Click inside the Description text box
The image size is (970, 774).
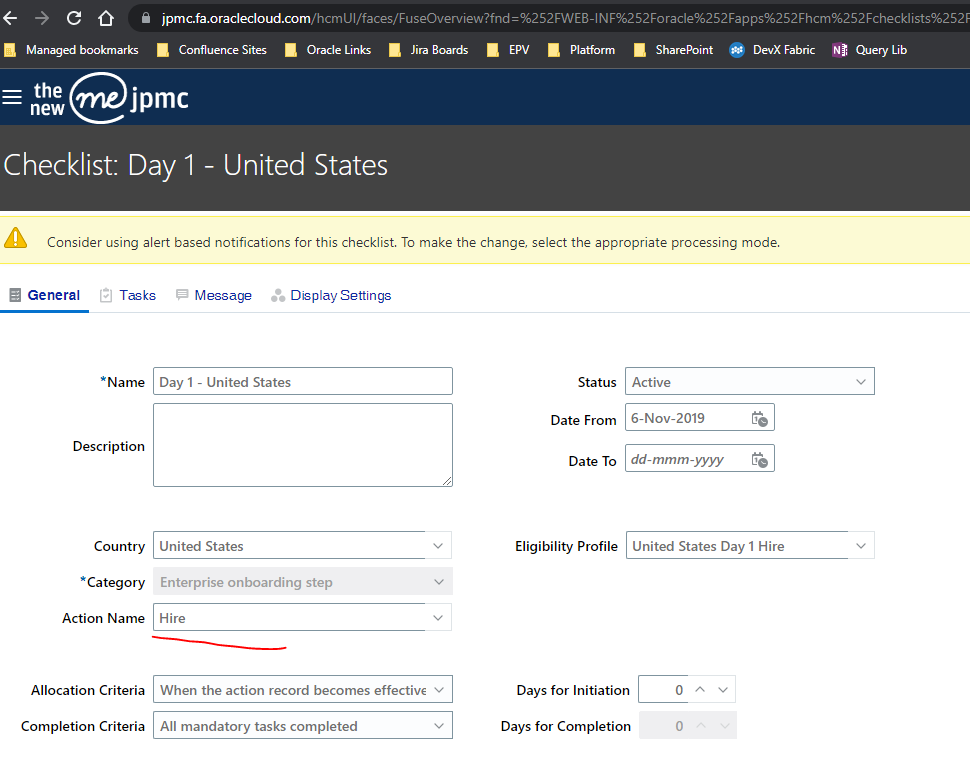[x=300, y=445]
